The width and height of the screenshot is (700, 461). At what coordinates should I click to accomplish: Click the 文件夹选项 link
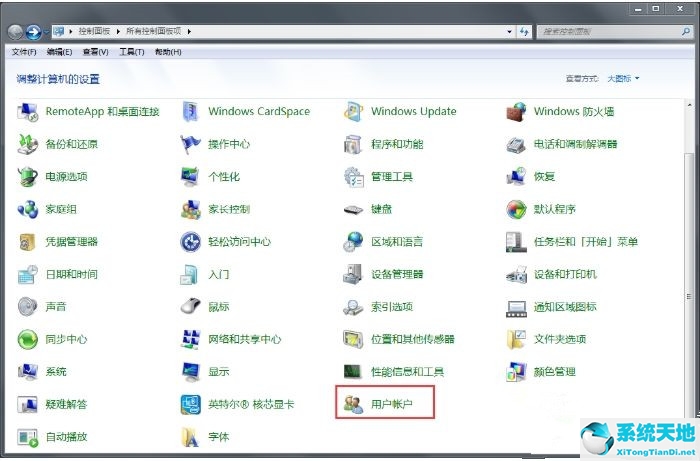tap(560, 340)
